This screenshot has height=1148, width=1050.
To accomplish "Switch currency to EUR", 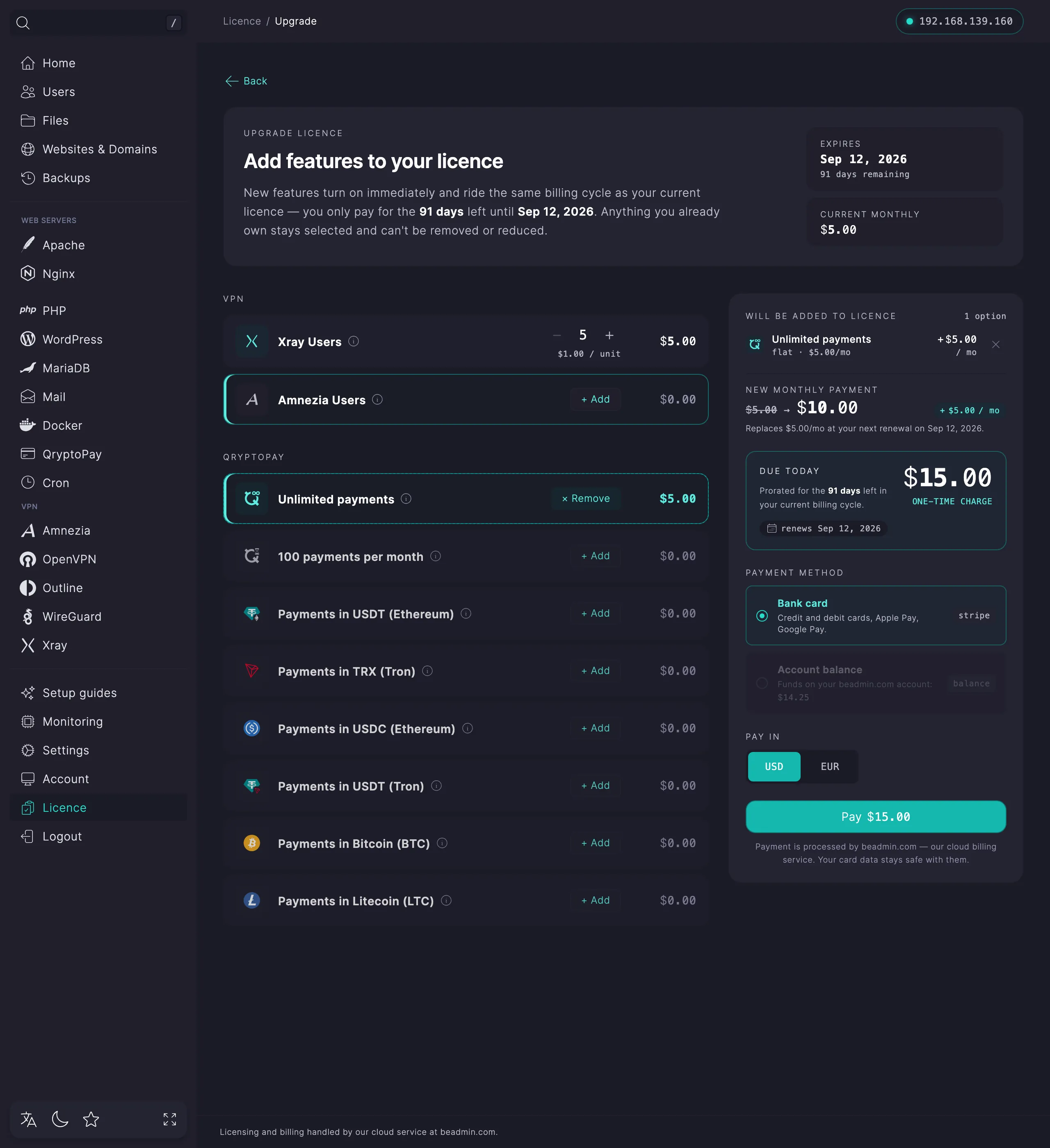I will tap(830, 766).
